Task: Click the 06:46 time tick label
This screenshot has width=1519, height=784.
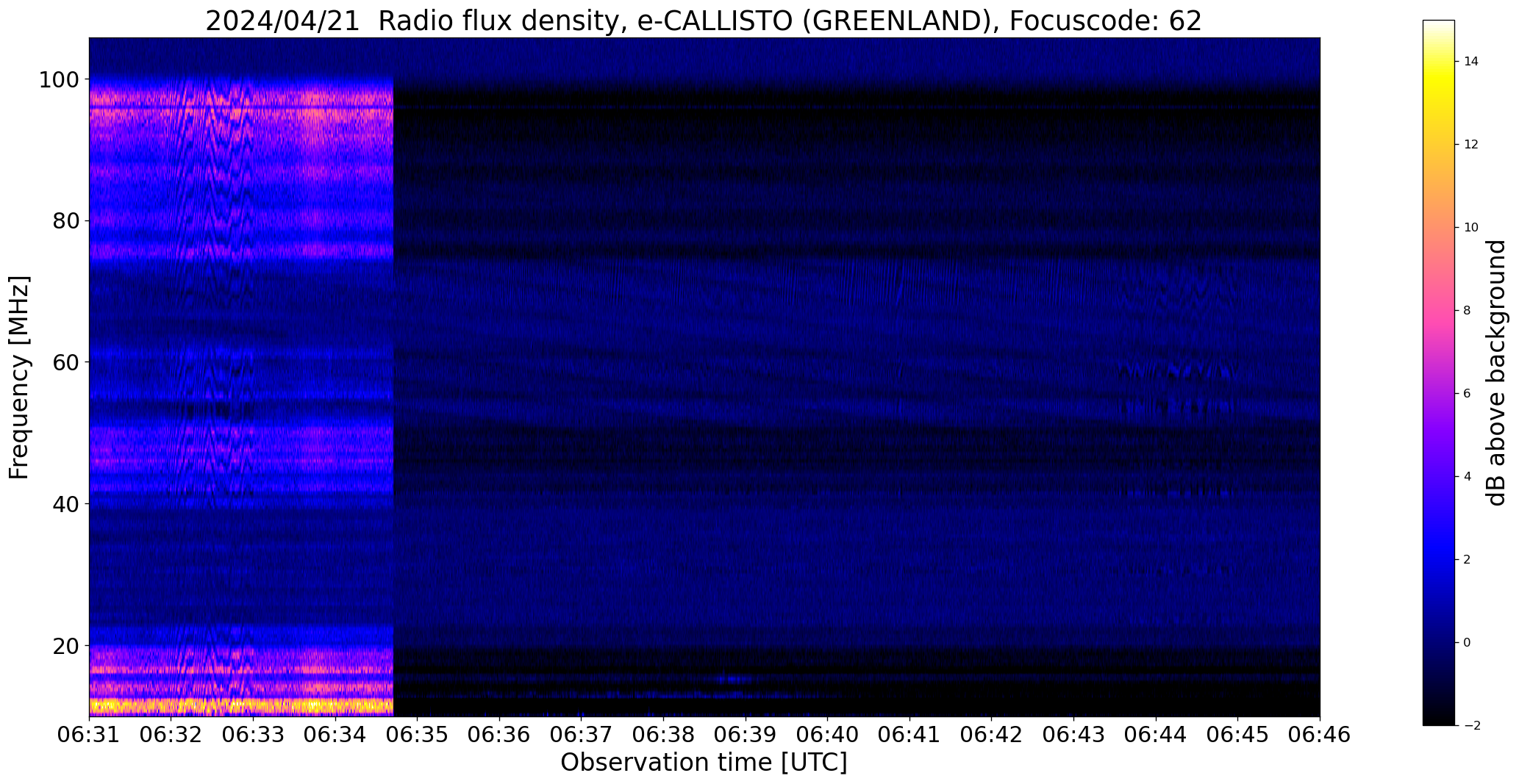Action: [x=1320, y=736]
